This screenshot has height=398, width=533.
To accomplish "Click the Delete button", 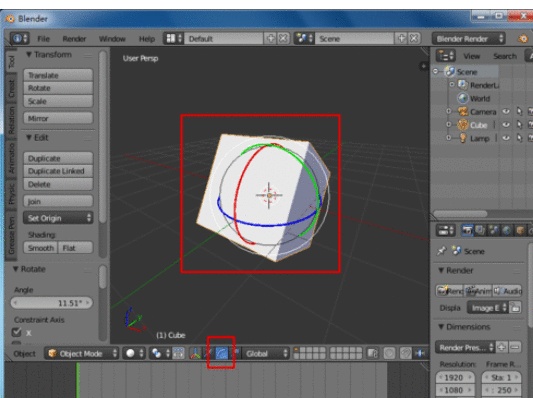I will (58, 184).
